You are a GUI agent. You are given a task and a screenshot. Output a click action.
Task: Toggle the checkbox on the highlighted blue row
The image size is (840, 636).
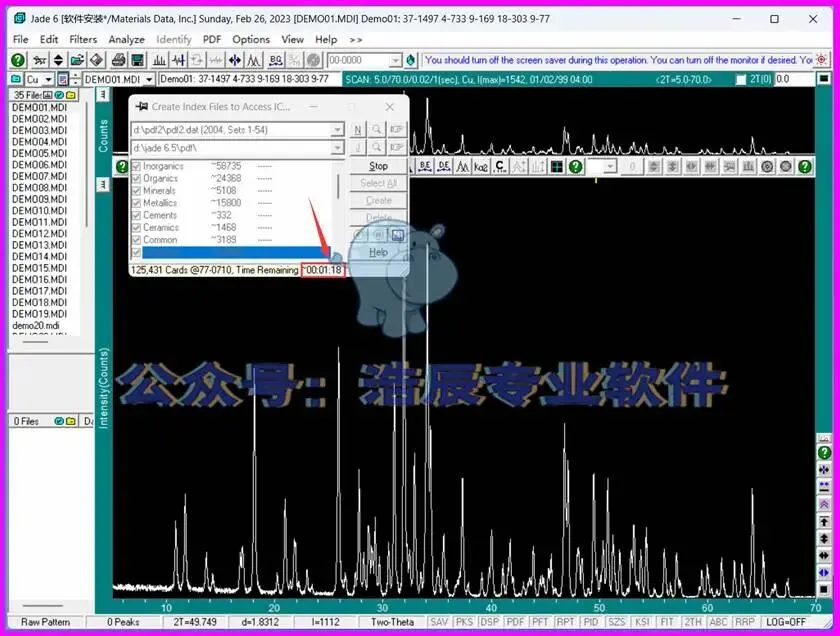coord(136,252)
